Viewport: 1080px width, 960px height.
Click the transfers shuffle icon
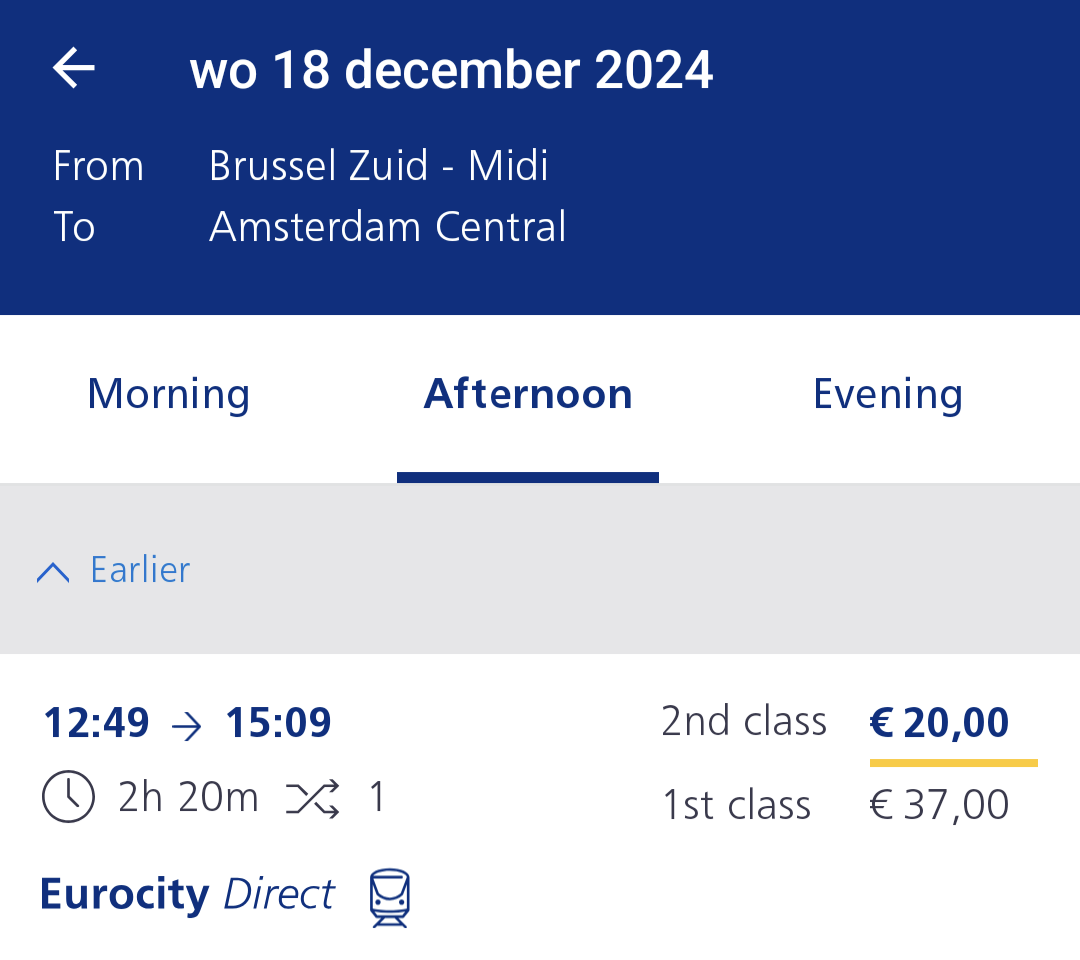313,798
